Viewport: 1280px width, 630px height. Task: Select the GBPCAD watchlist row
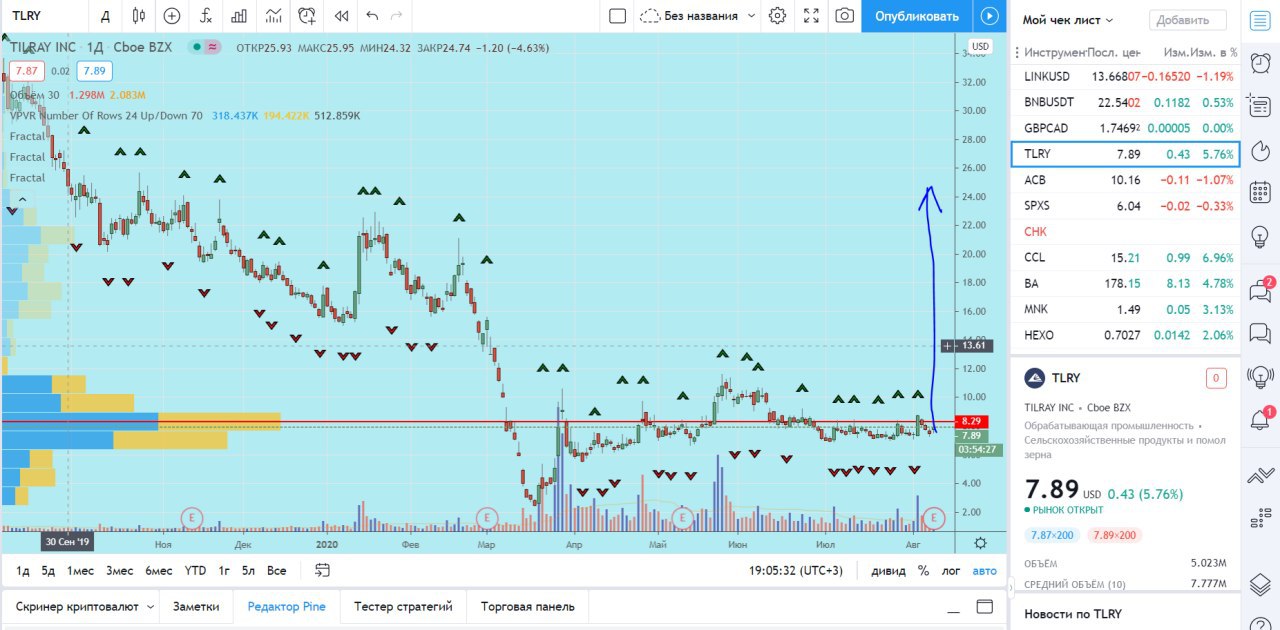click(1125, 128)
